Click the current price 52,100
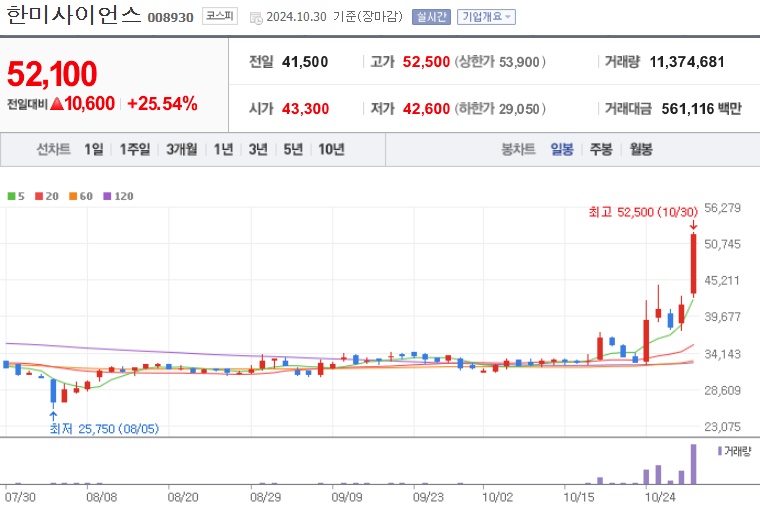 point(52,74)
